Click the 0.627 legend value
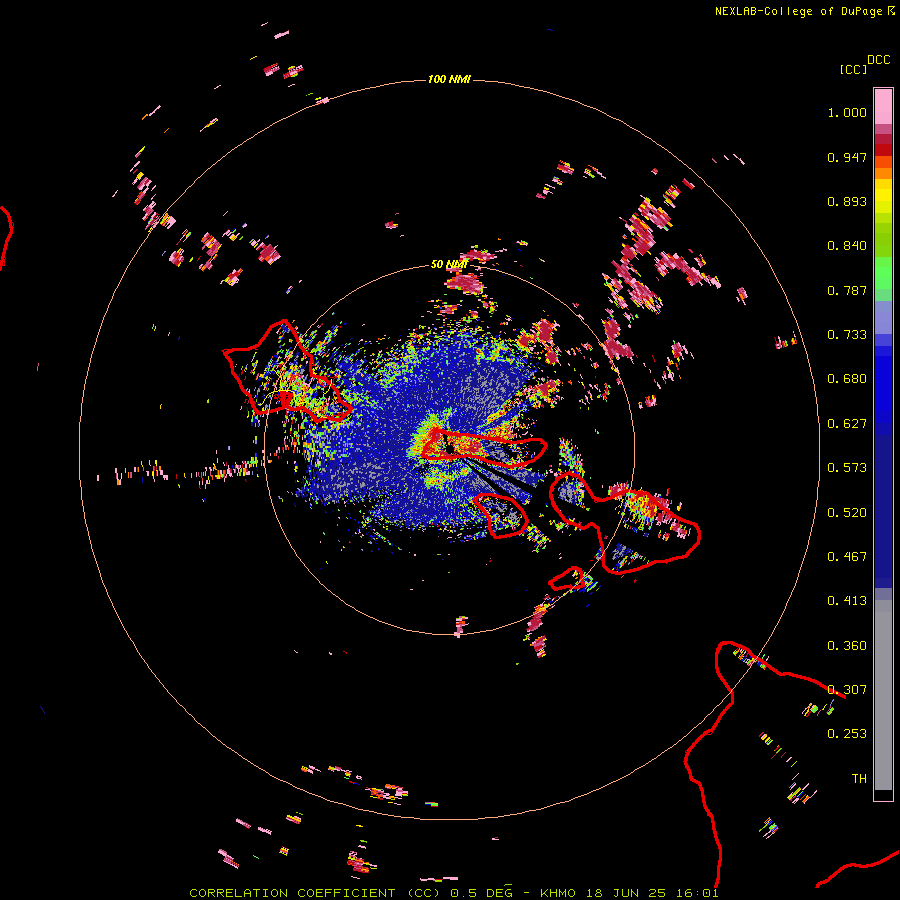The height and width of the screenshot is (900, 900). tap(847, 424)
